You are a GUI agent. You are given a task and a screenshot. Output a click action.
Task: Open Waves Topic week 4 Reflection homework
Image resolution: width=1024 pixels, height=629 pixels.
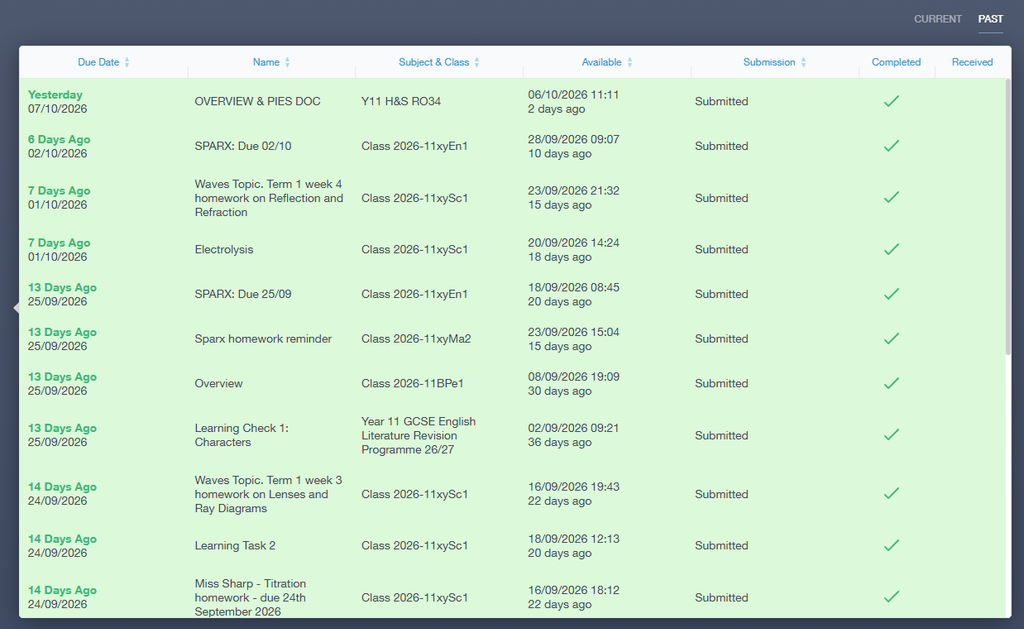click(269, 198)
